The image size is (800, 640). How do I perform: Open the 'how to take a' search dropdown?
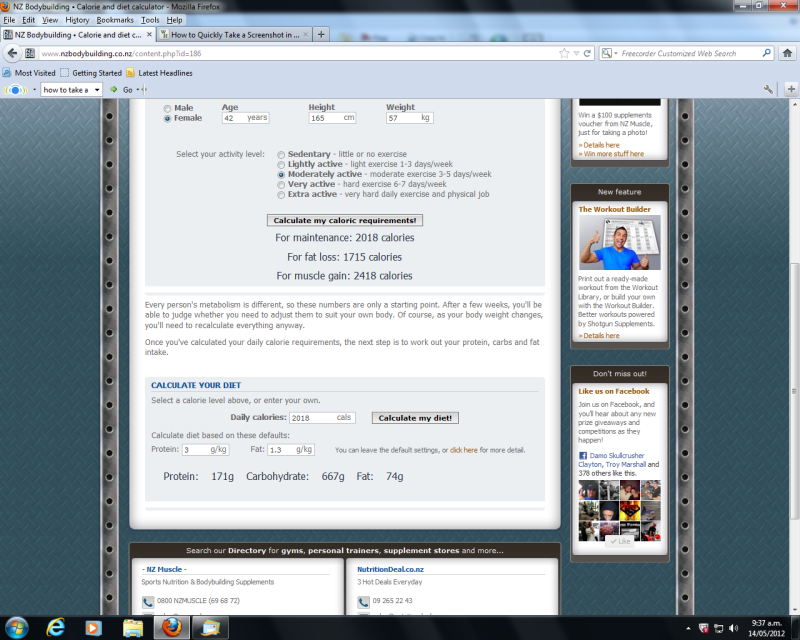point(96,89)
